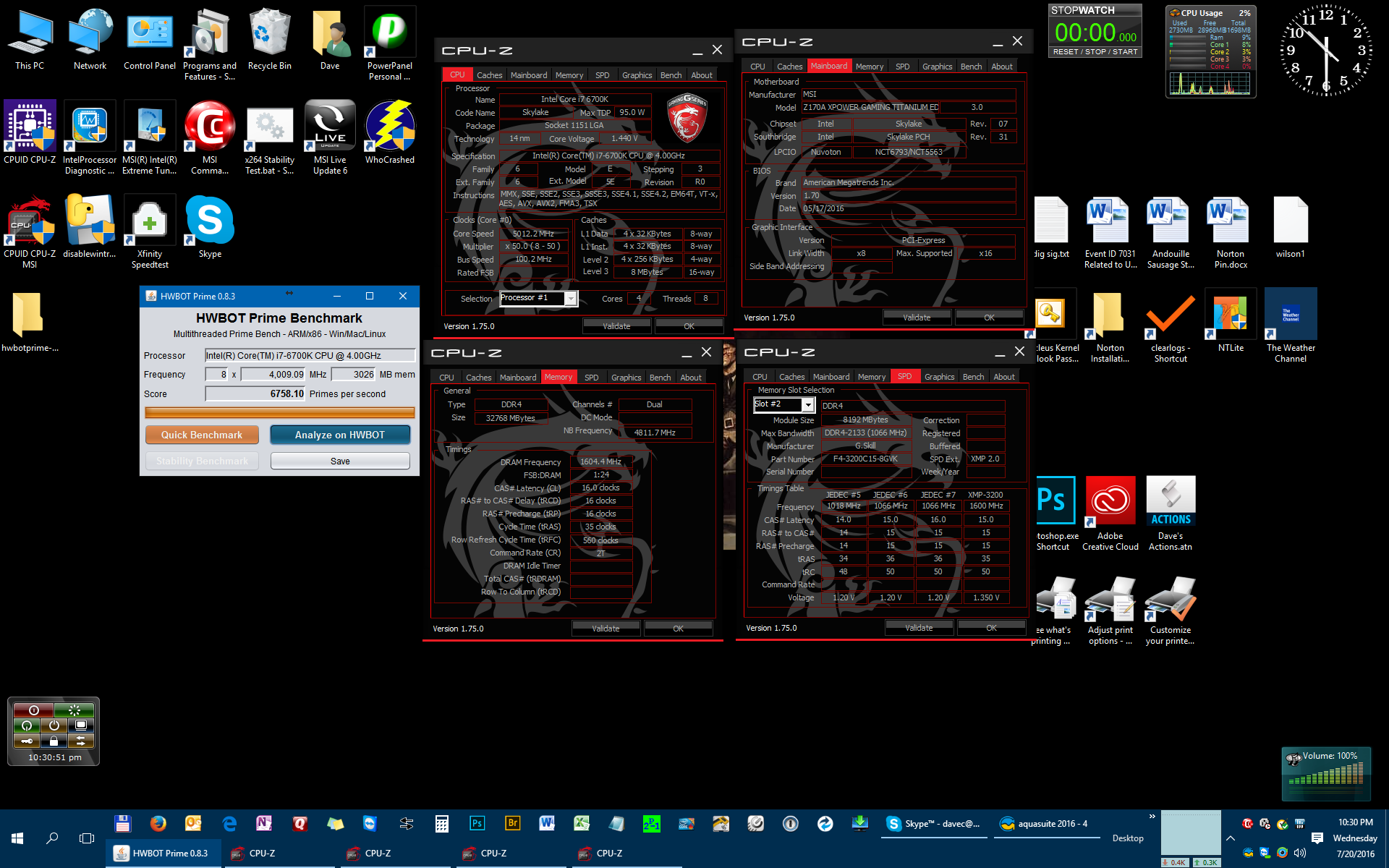This screenshot has height=868, width=1389.
Task: Click the padlock lock button in gadget
Action: [x=54, y=741]
